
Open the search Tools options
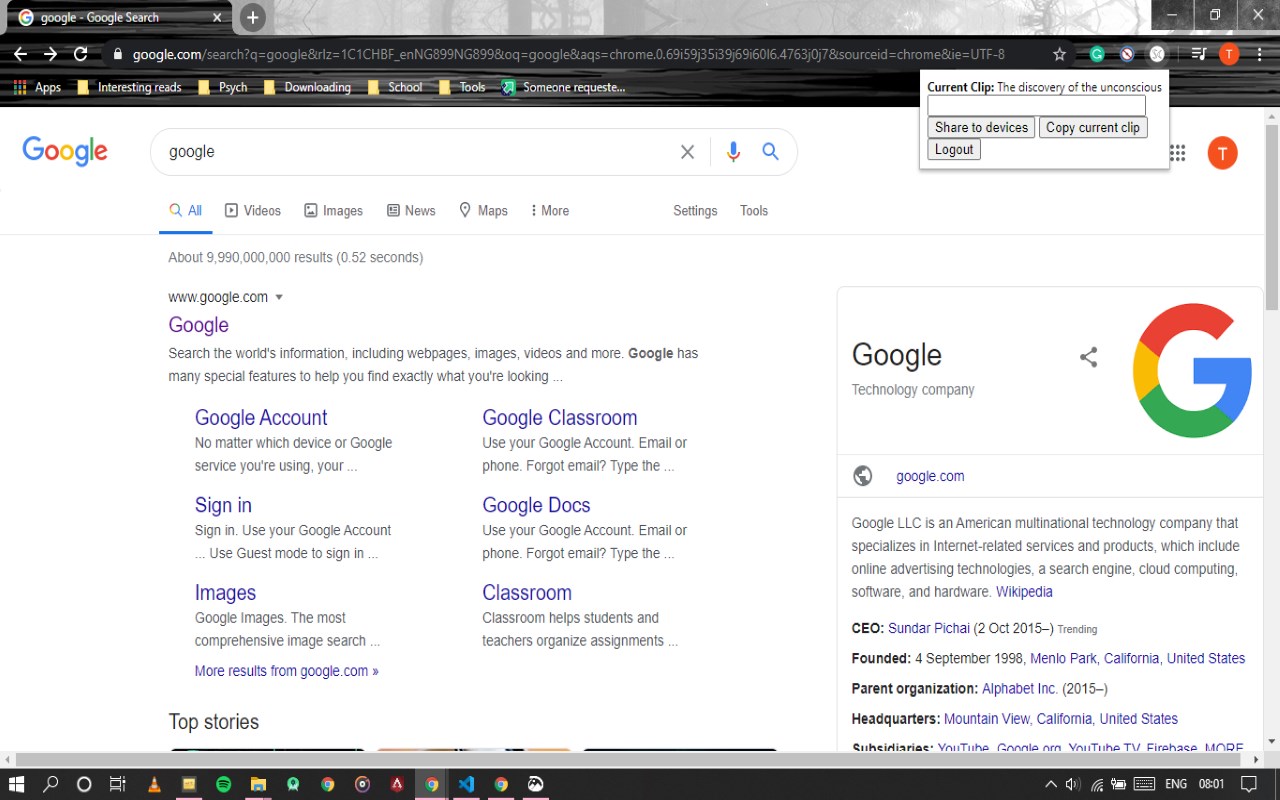click(x=754, y=211)
